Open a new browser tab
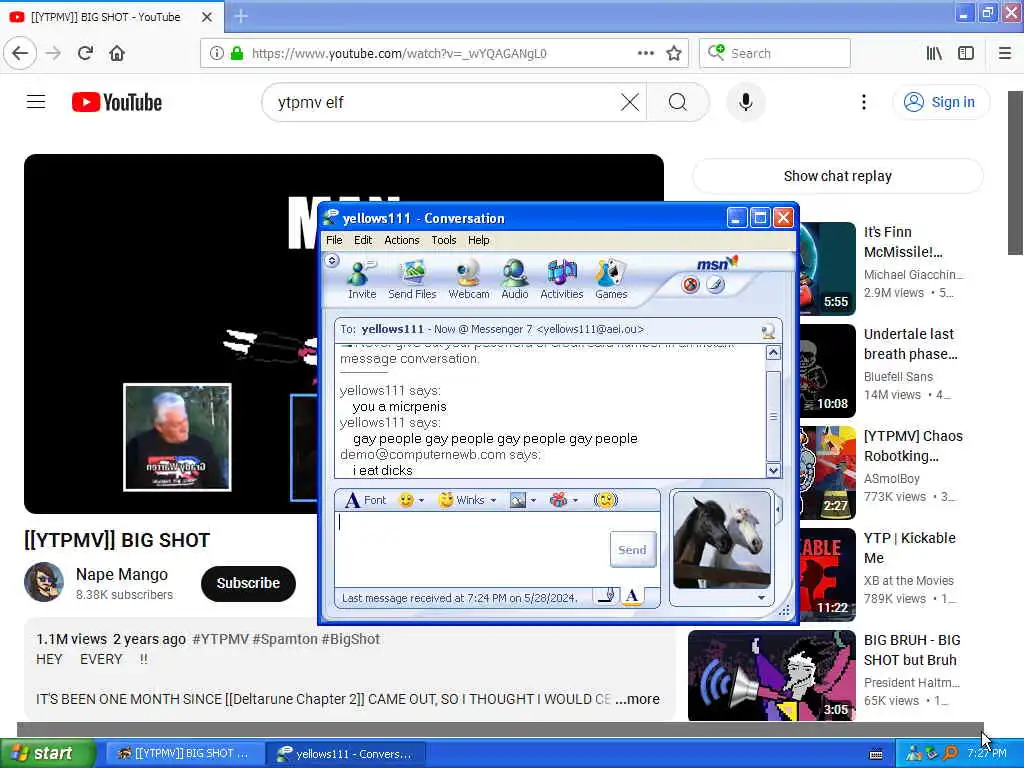1024x768 pixels. pos(241,16)
